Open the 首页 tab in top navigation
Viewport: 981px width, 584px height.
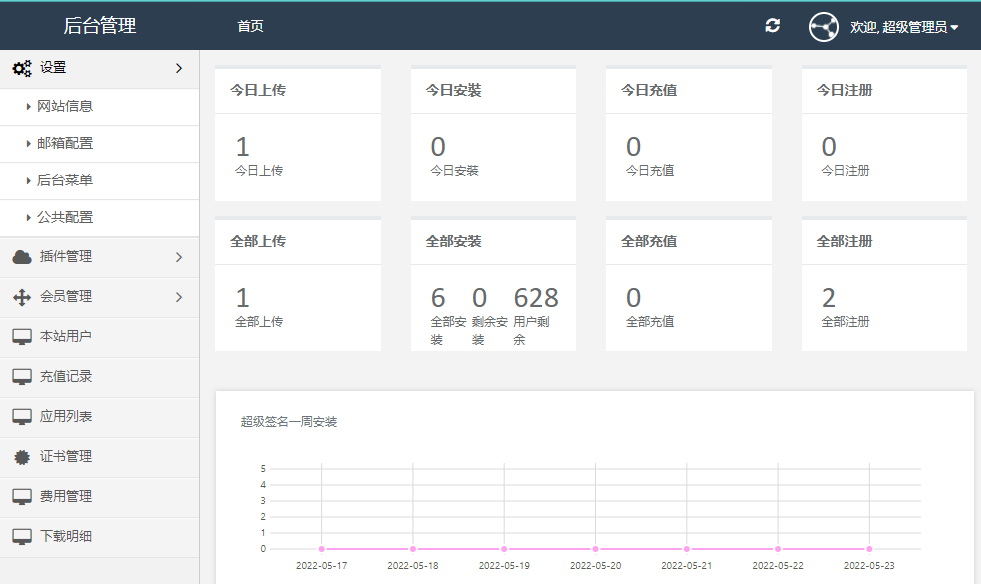[250, 26]
